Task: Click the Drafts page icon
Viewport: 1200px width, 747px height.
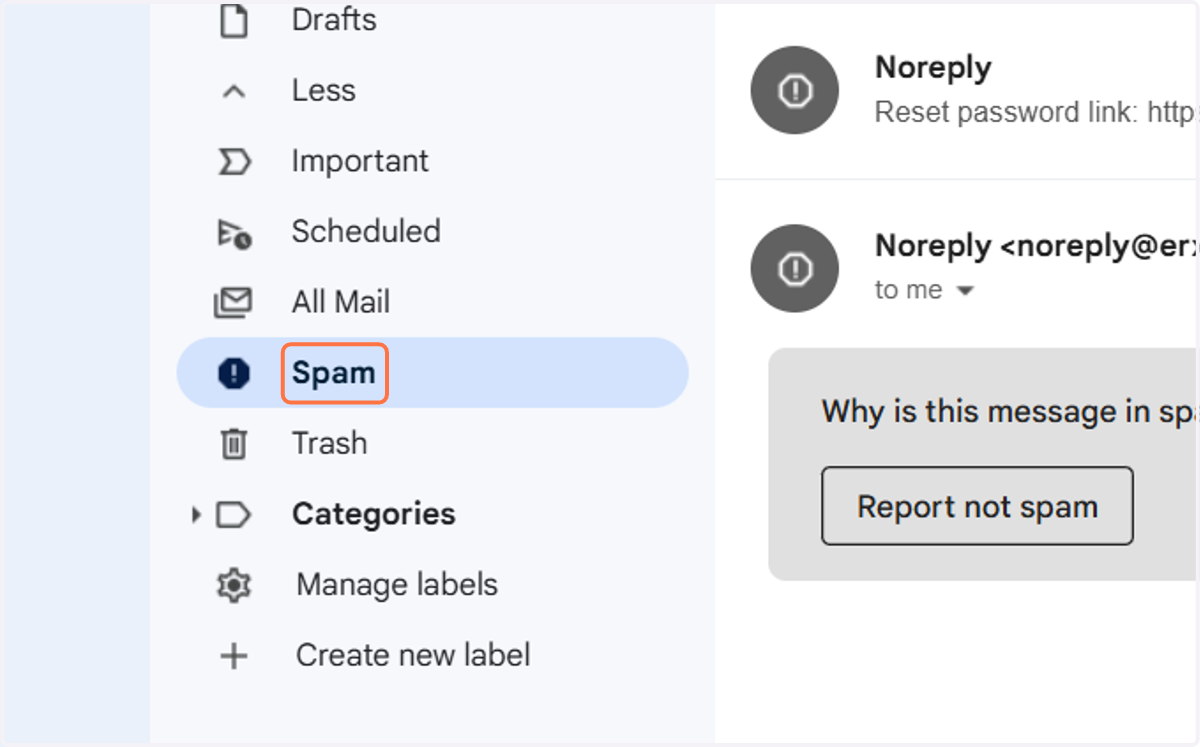Action: 233,20
